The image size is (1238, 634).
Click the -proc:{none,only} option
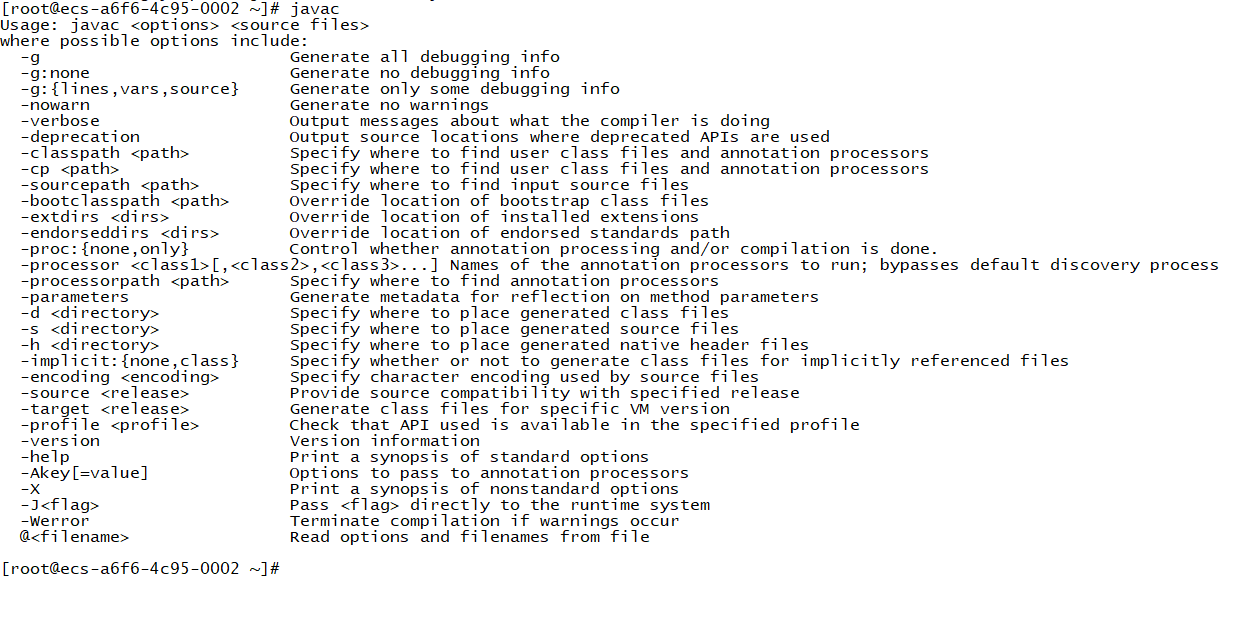point(104,249)
